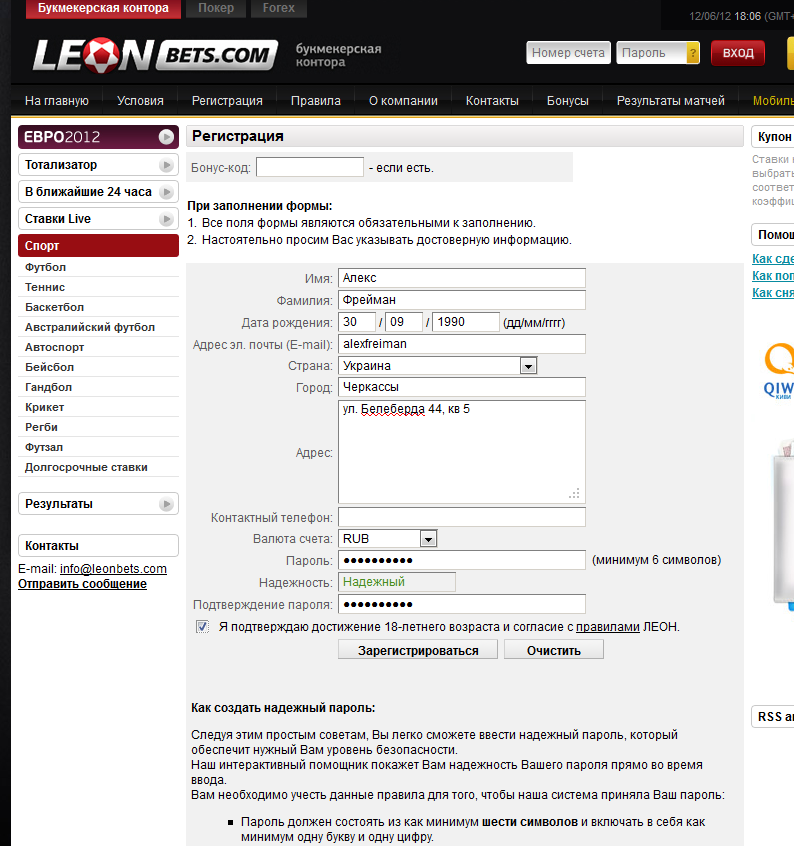Click the Номер счета input field
The width and height of the screenshot is (794, 846).
569,53
